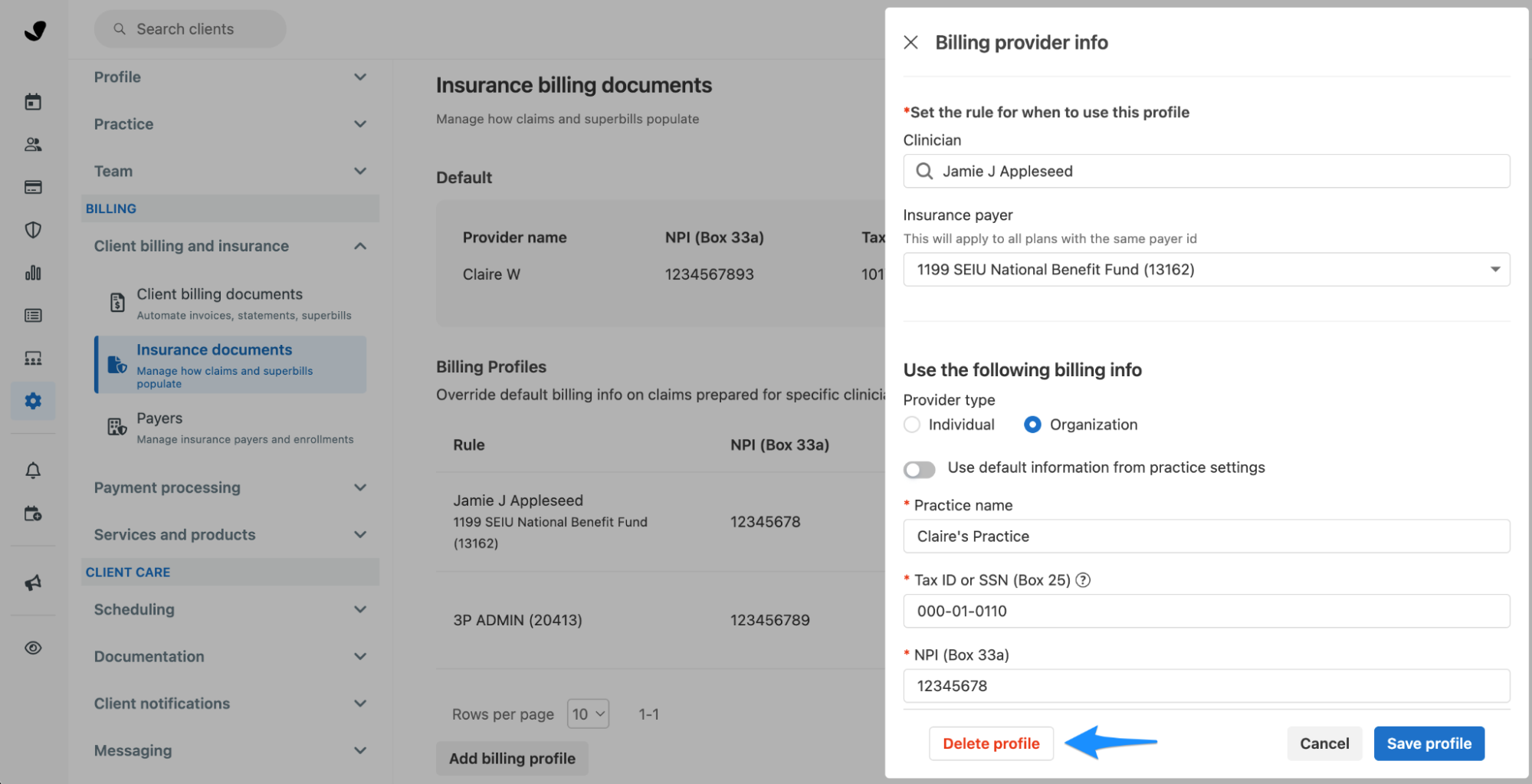1532x784 pixels.
Task: Click the eye icon in the sidebar
Action: pos(33,648)
